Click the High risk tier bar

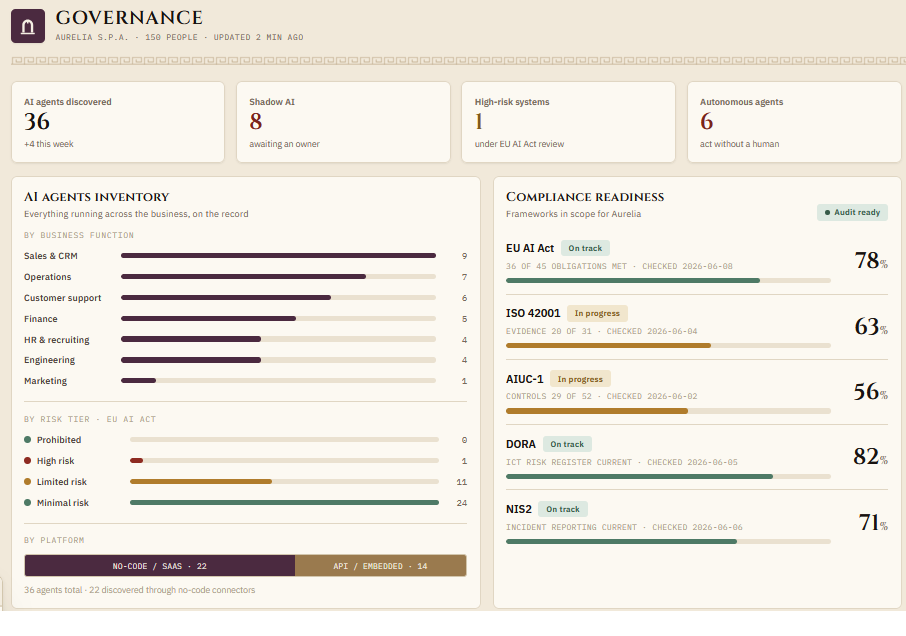click(284, 461)
